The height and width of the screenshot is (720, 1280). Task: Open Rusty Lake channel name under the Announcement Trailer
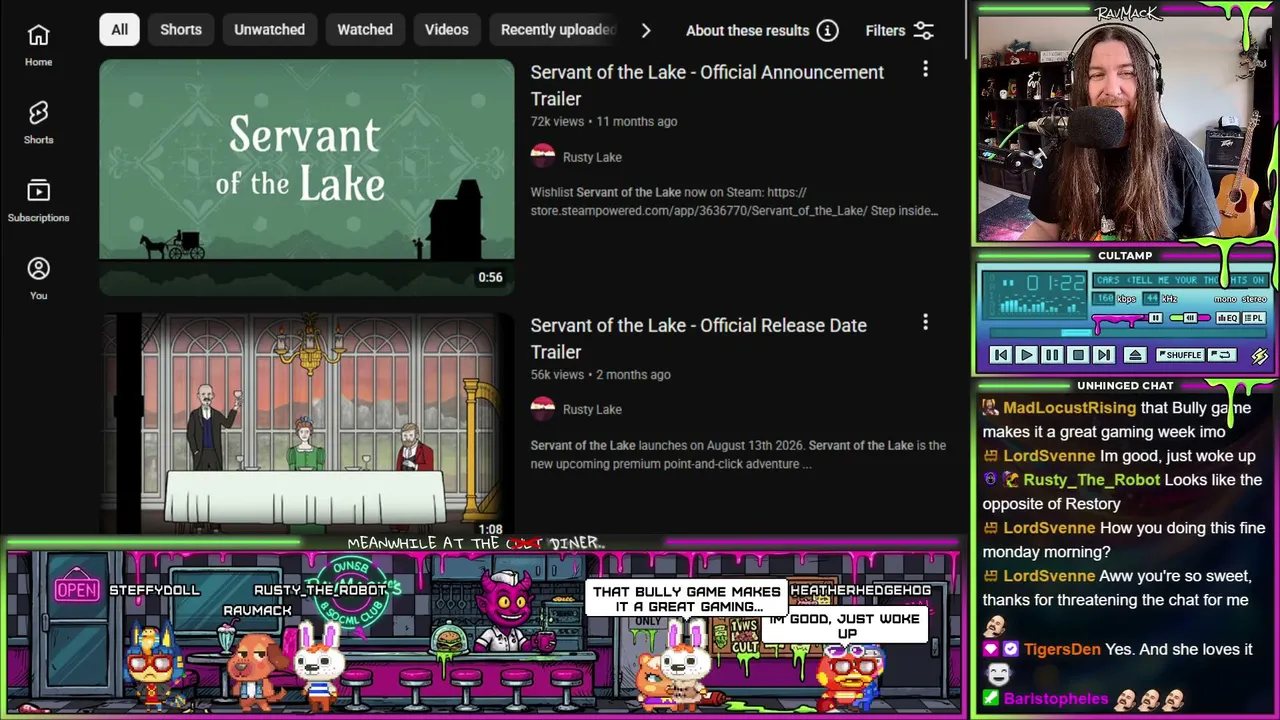pyautogui.click(x=592, y=157)
